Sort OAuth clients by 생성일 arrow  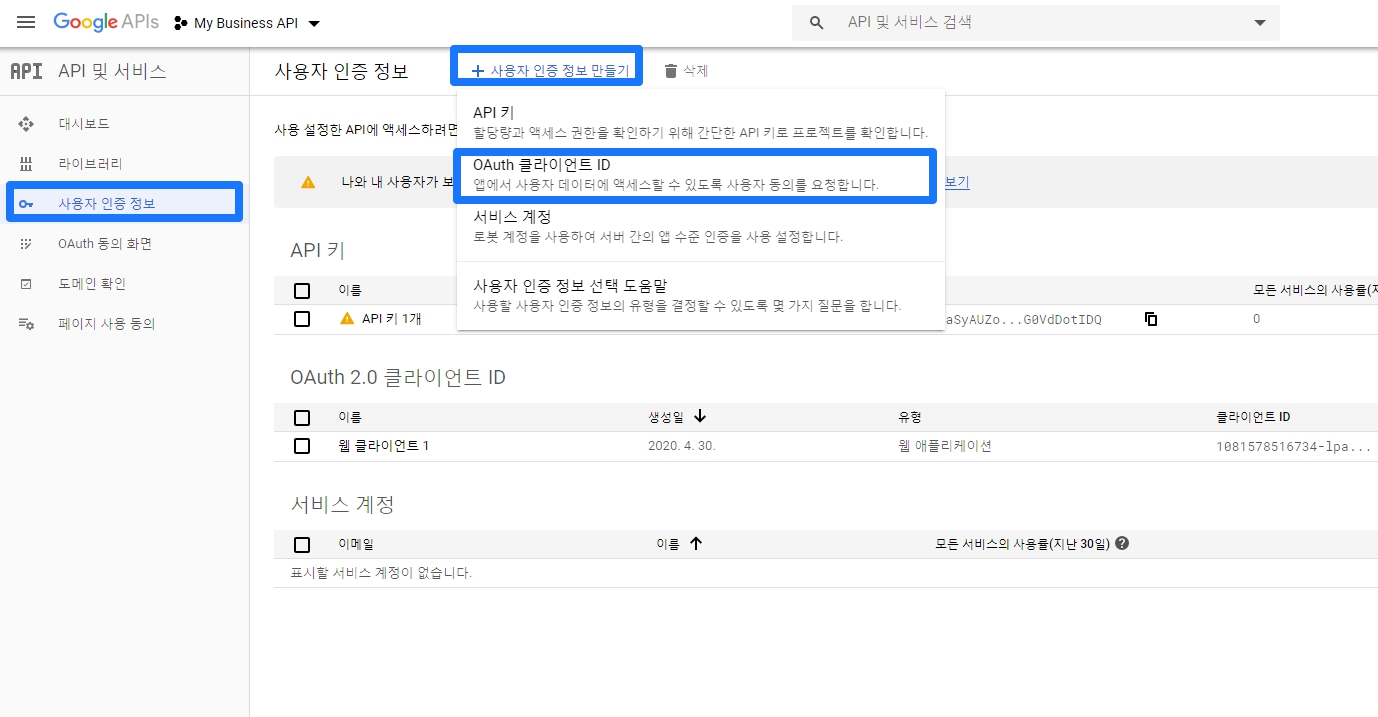point(700,416)
